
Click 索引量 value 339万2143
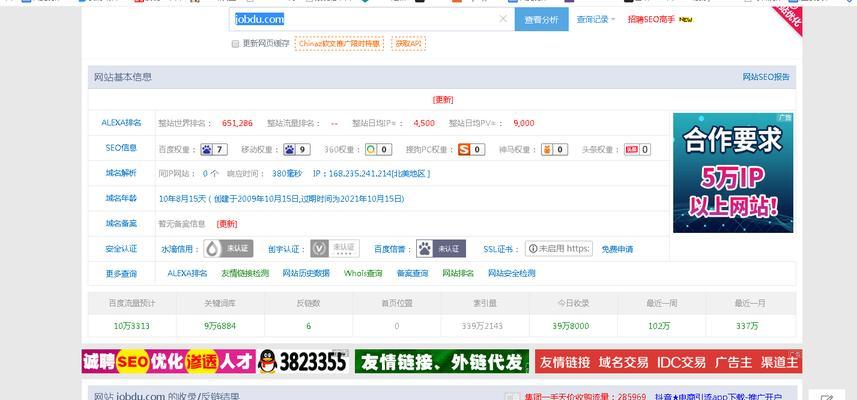coord(483,326)
